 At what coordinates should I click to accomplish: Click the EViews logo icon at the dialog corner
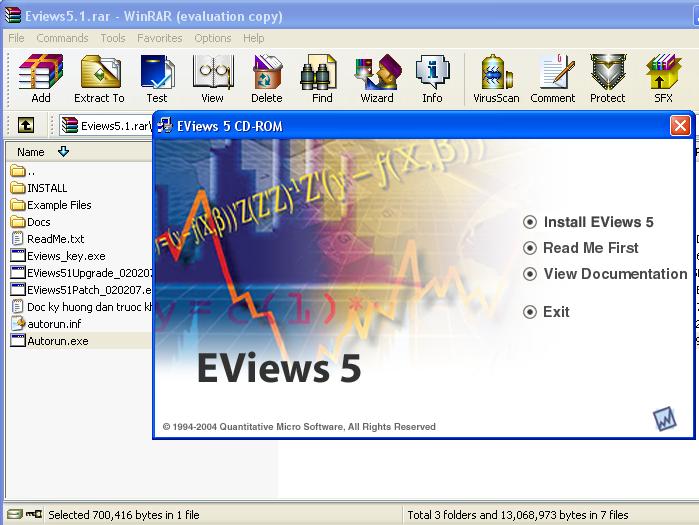point(665,419)
